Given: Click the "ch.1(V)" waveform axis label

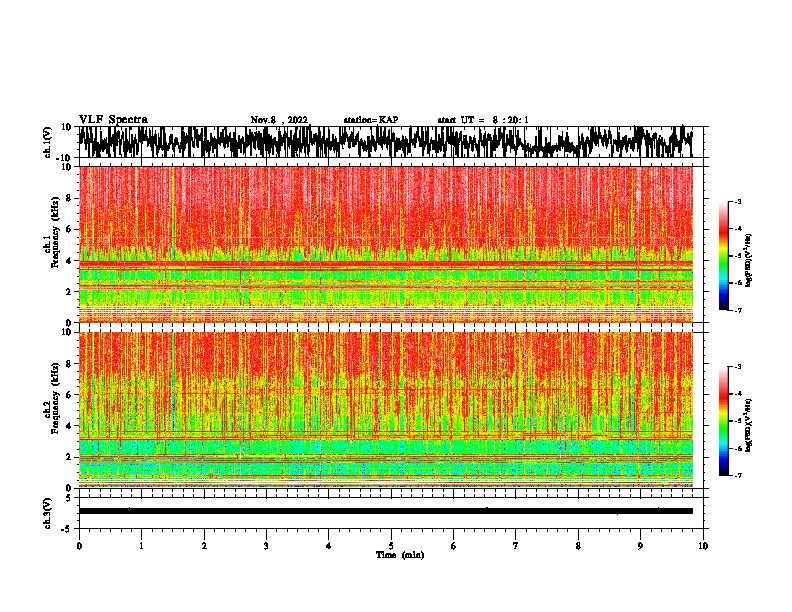Looking at the screenshot, I should (46, 141).
